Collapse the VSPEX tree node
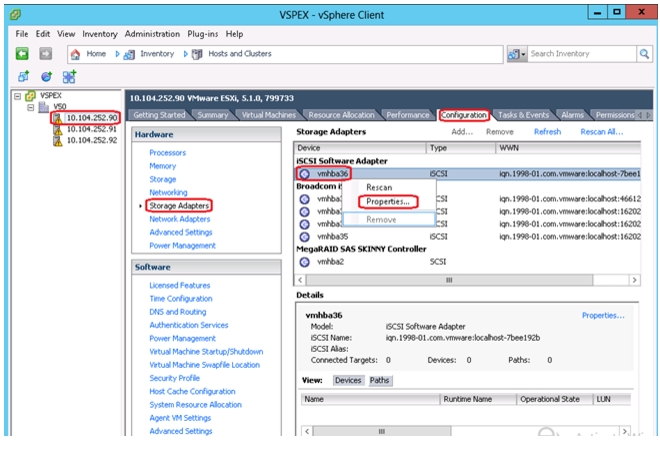This screenshot has width=660, height=450. [x=17, y=96]
